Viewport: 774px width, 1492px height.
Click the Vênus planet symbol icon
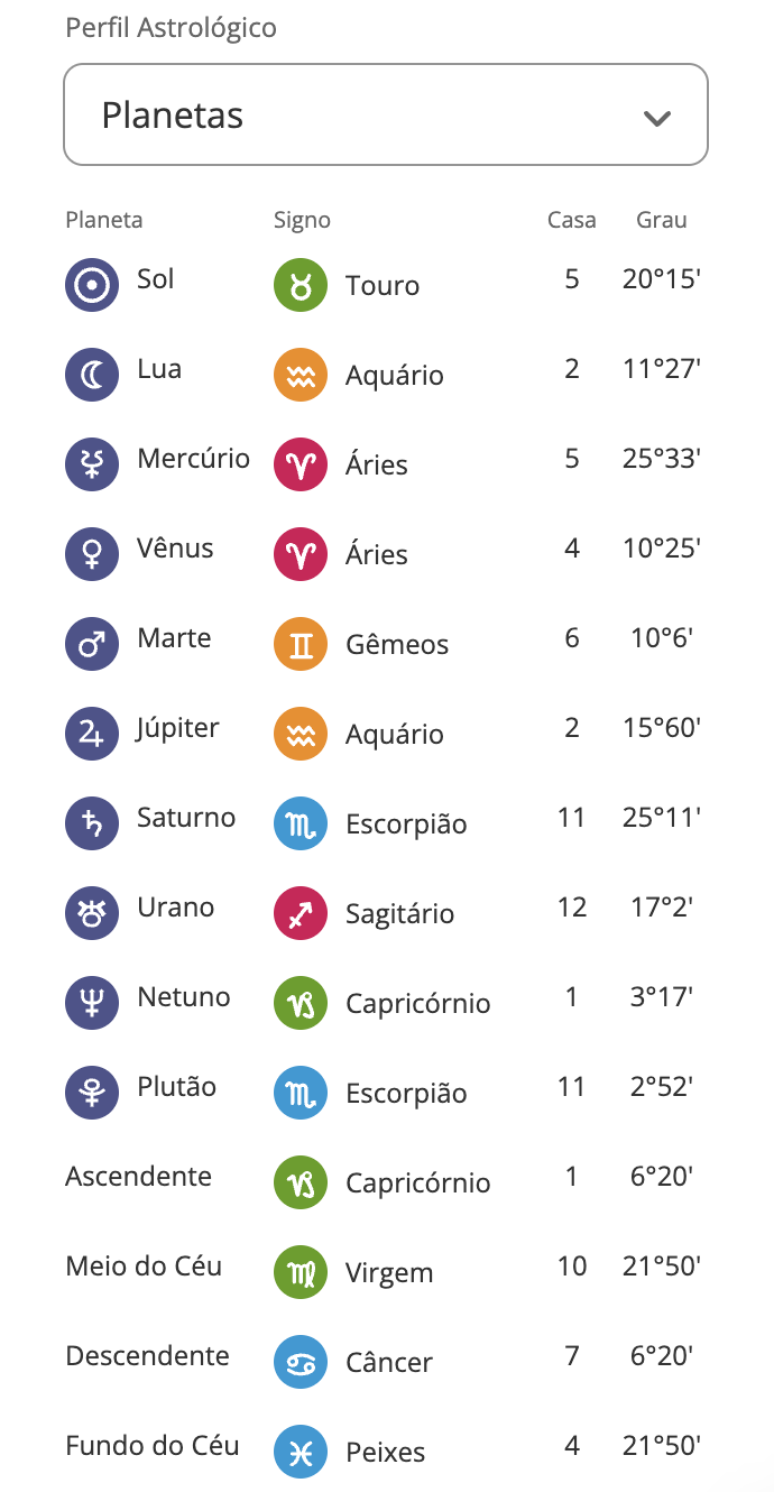tap(92, 554)
